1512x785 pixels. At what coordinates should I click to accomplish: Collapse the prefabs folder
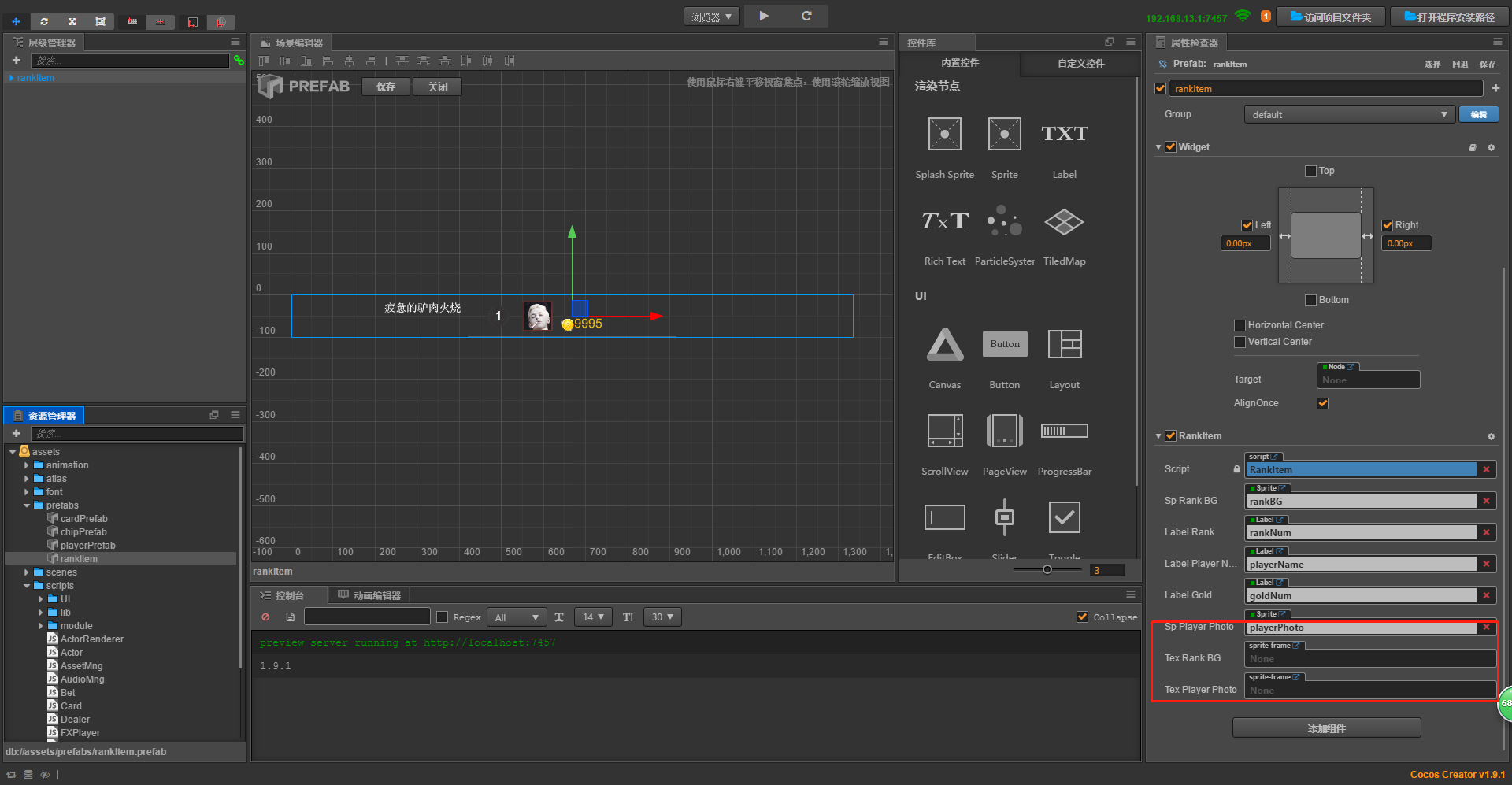pos(27,505)
